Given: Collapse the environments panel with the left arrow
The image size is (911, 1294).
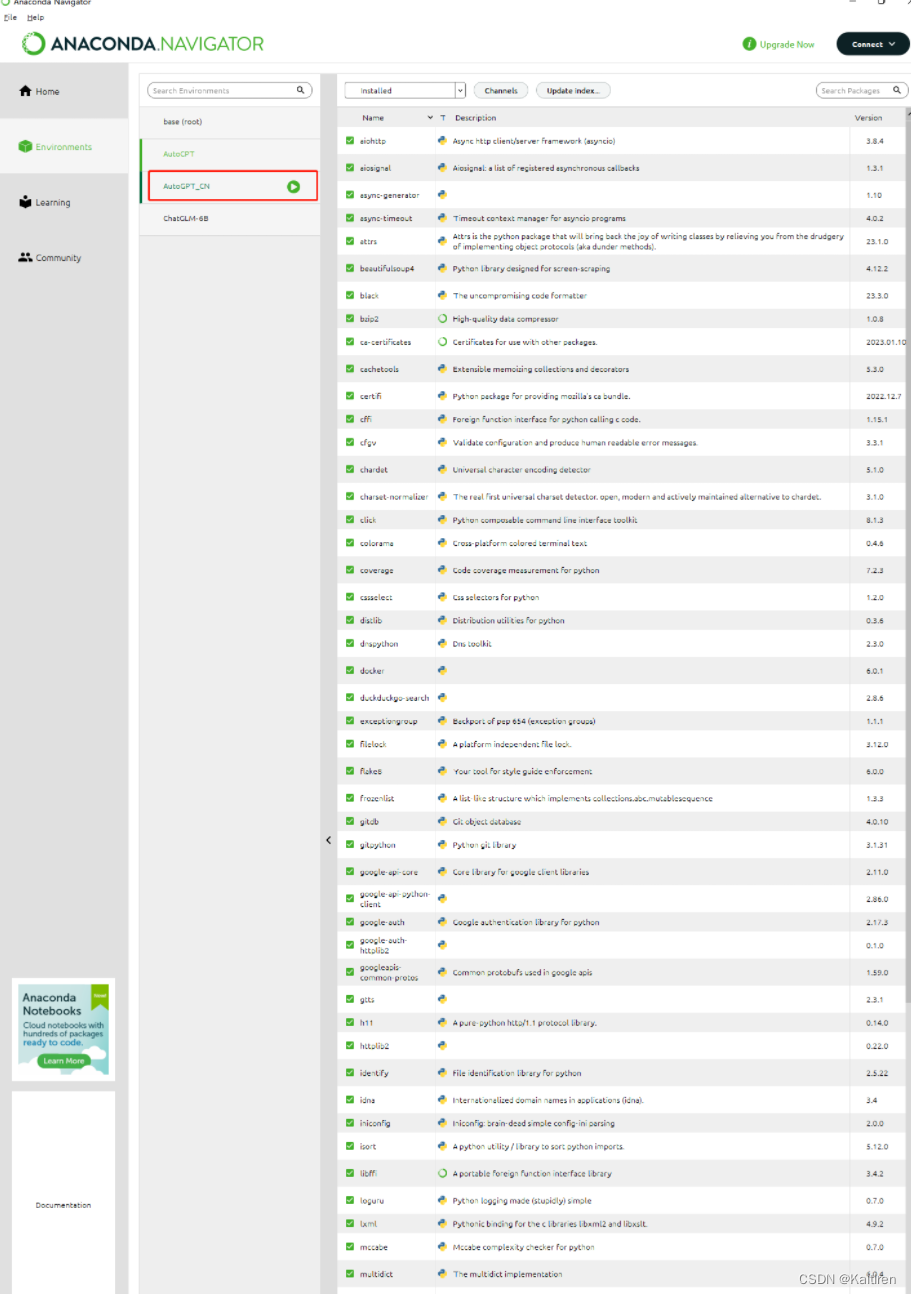Looking at the screenshot, I should pyautogui.click(x=328, y=840).
